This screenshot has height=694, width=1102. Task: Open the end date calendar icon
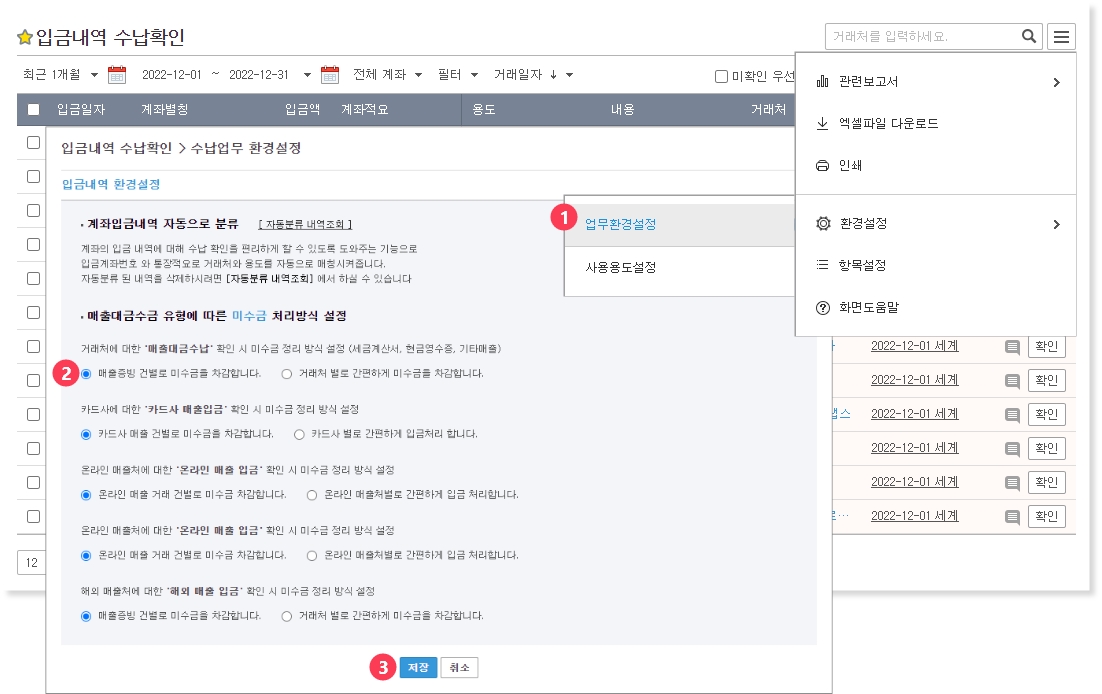coord(330,75)
